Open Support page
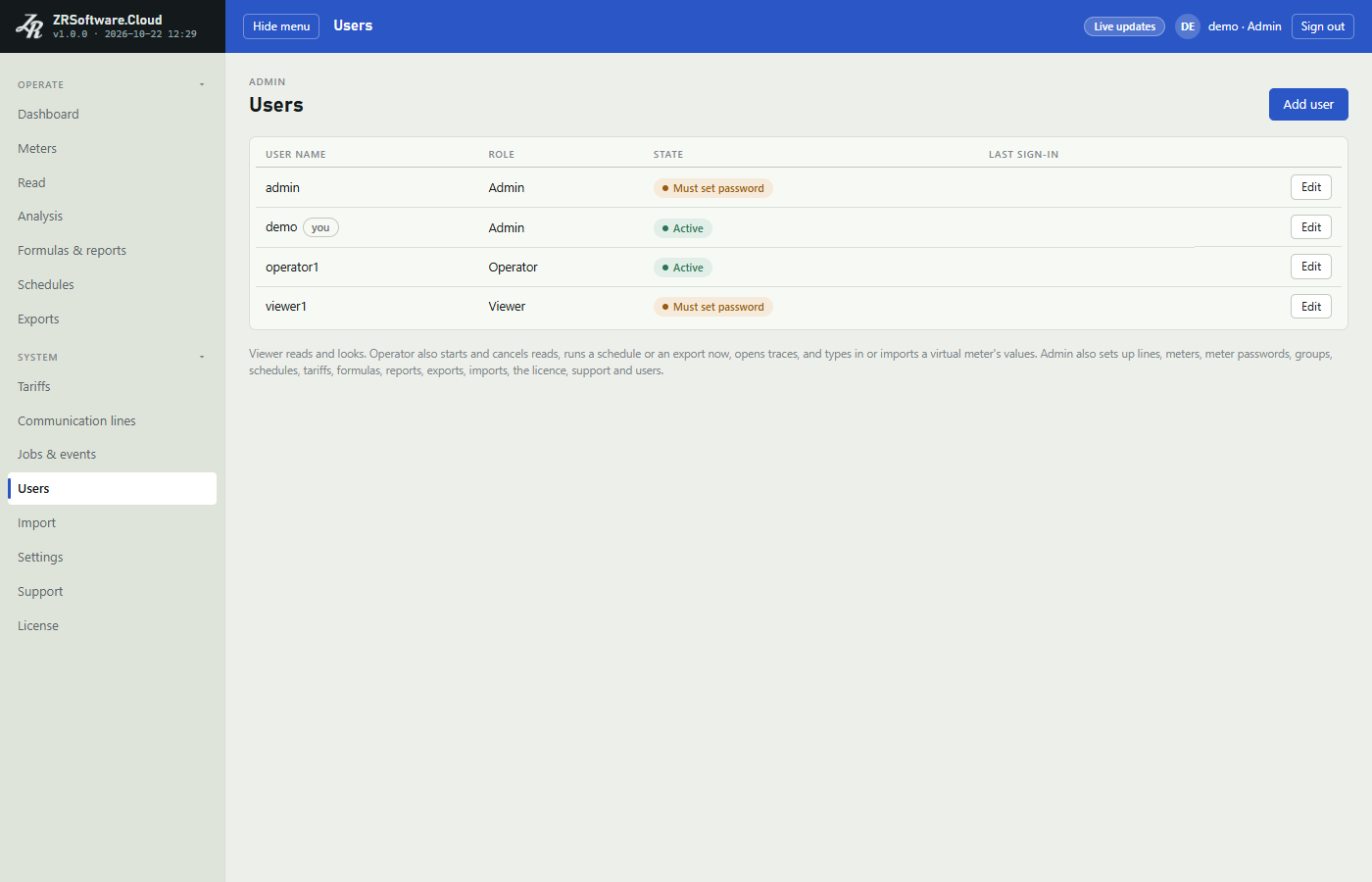 tap(112, 592)
